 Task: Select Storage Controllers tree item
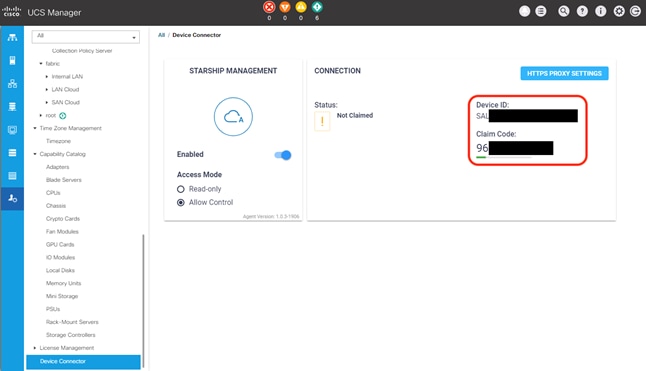click(x=70, y=335)
